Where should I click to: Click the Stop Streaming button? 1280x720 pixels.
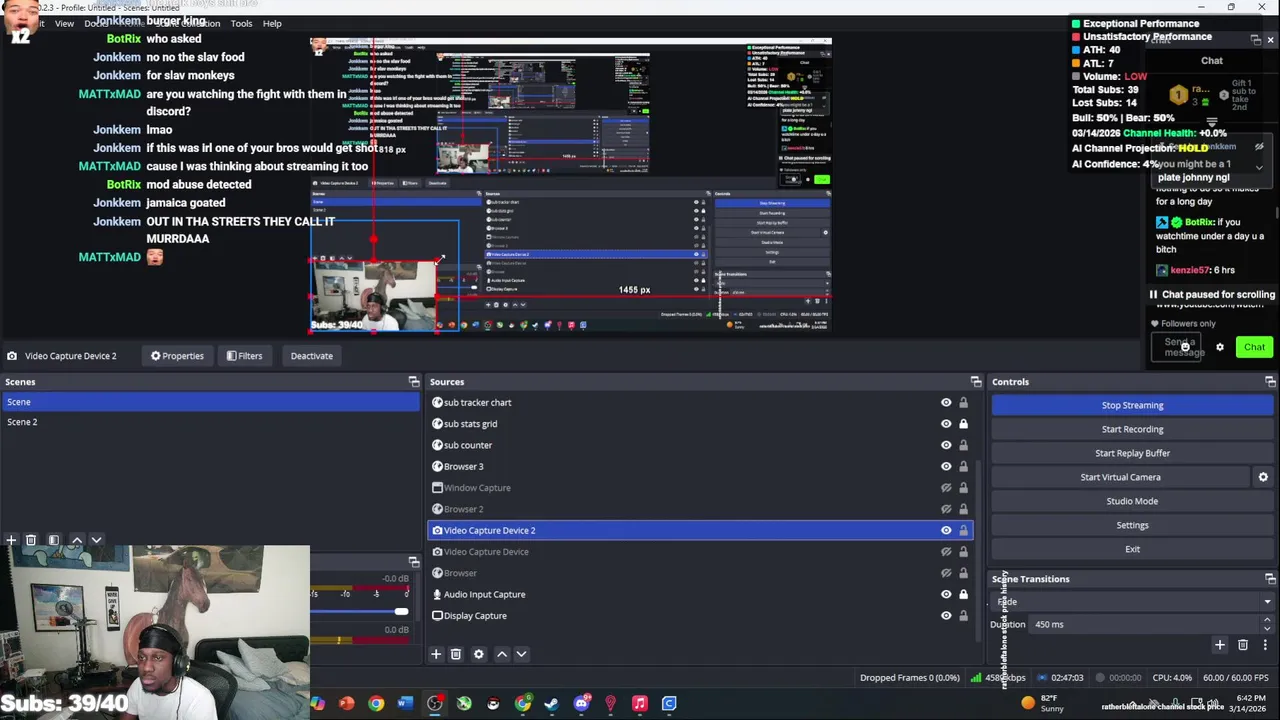[1133, 405]
